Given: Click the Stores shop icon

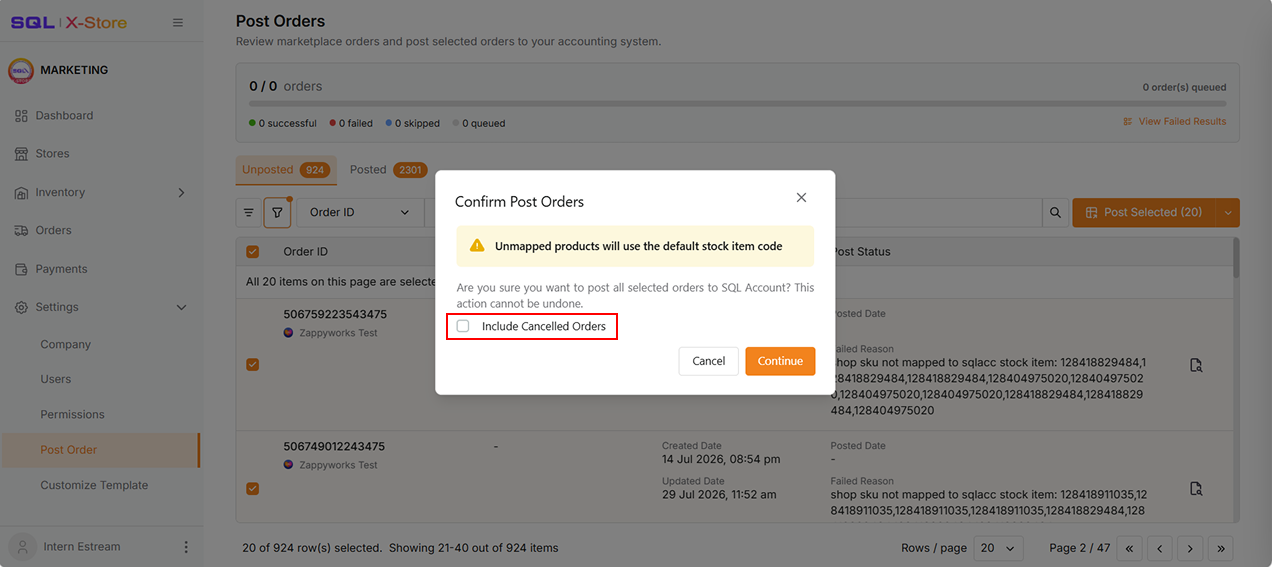Looking at the screenshot, I should pos(21,154).
